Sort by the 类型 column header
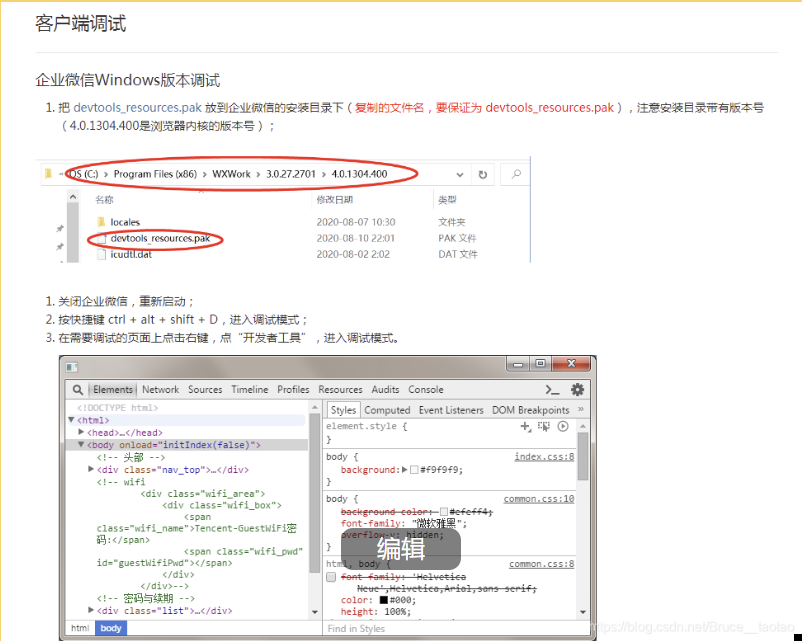 coord(447,200)
